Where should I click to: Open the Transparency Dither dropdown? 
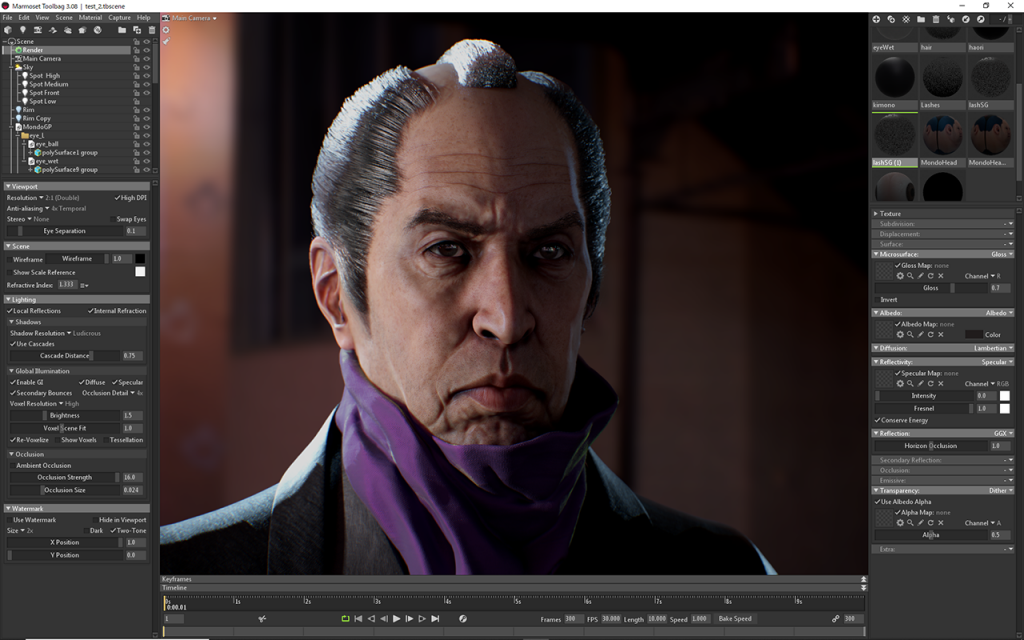[x=1000, y=490]
